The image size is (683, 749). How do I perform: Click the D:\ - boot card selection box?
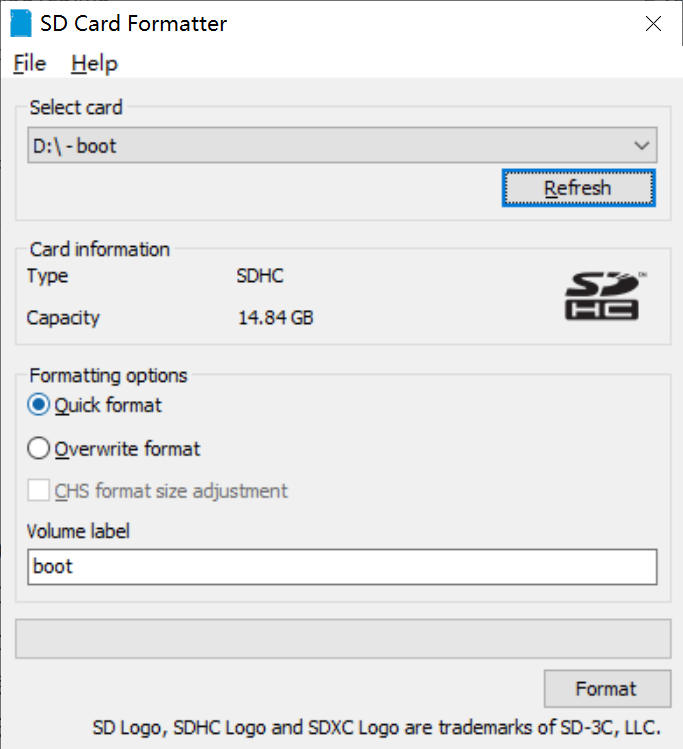(330, 146)
